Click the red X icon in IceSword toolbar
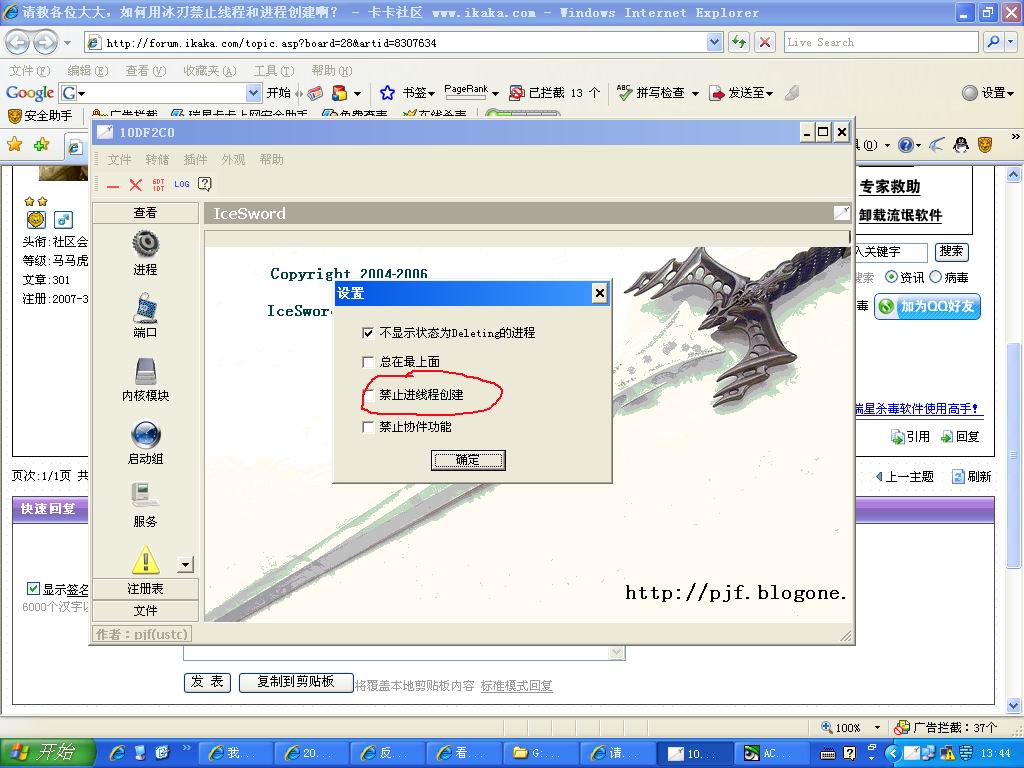The height and width of the screenshot is (768, 1024). click(135, 185)
